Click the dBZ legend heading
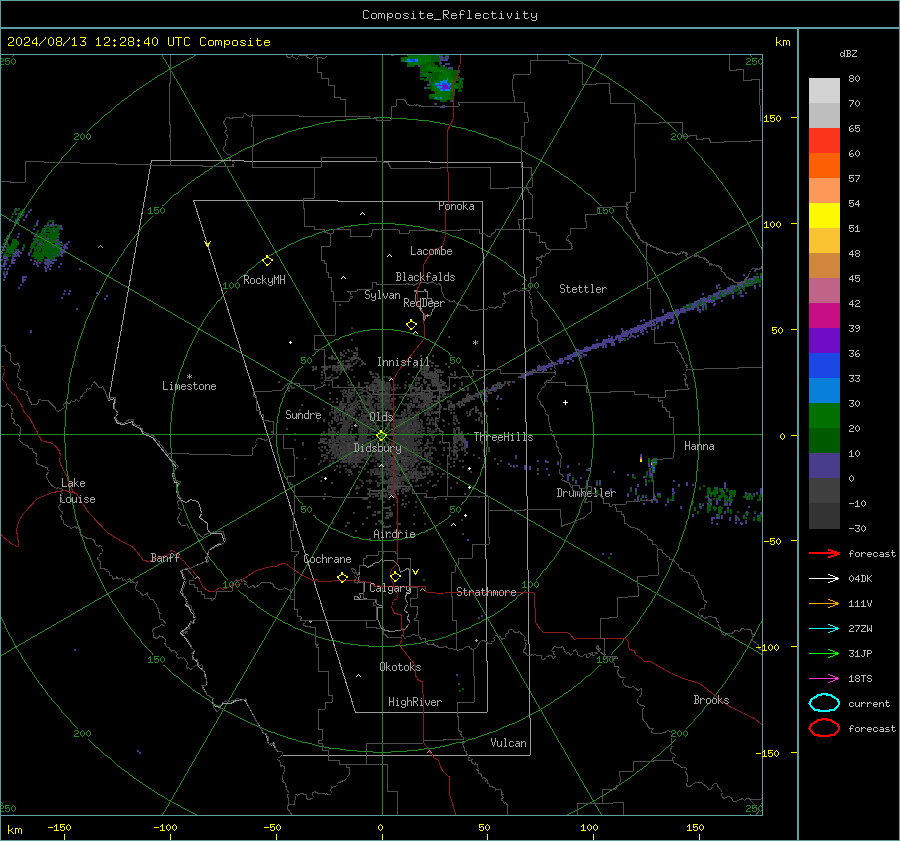This screenshot has width=900, height=841. click(x=848, y=54)
